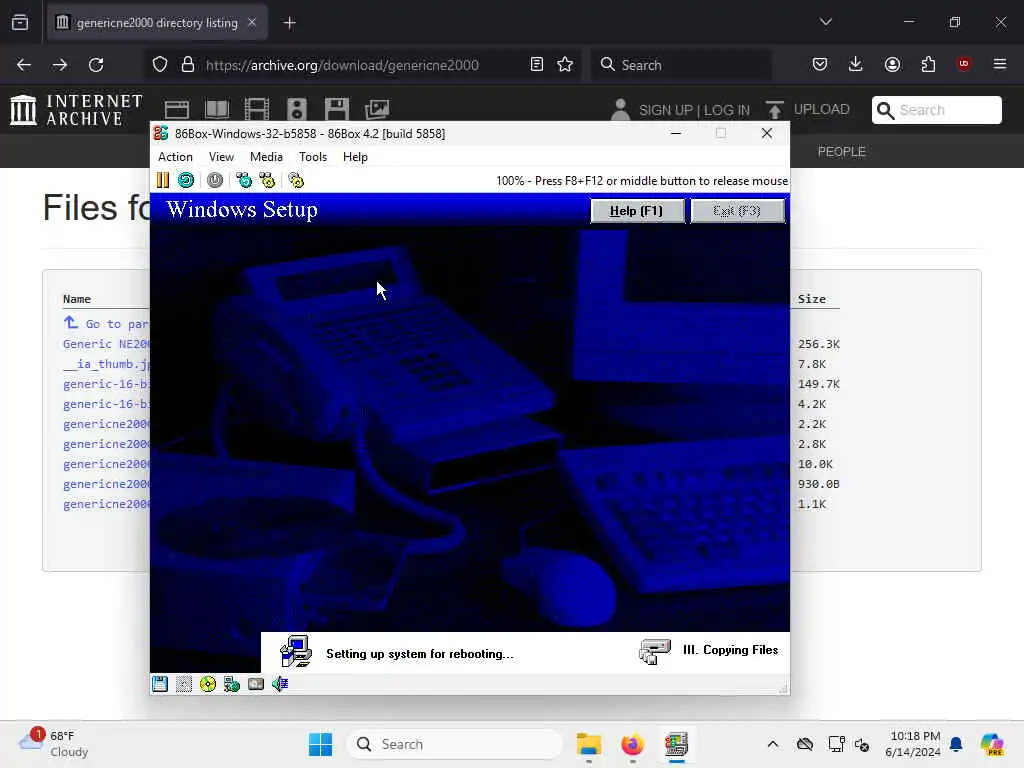Send Ctrl+Alt+Esc icon in 86Box toolbar
The image size is (1024, 768).
(x=267, y=180)
